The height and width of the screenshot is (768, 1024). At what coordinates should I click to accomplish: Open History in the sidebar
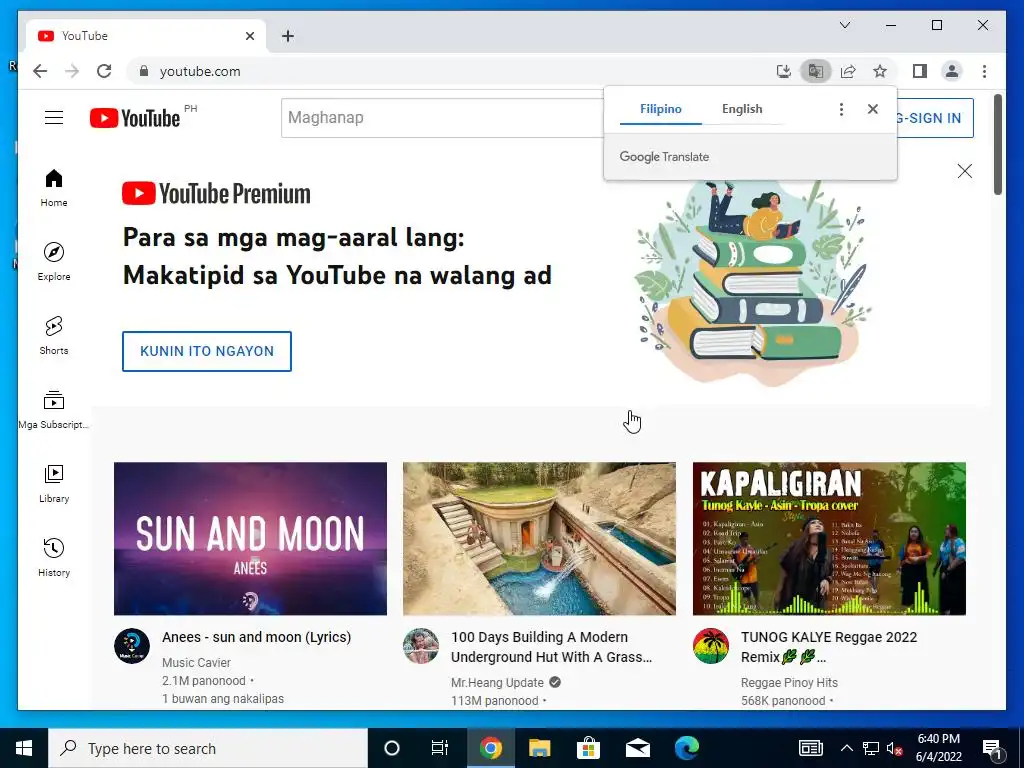[x=54, y=557]
